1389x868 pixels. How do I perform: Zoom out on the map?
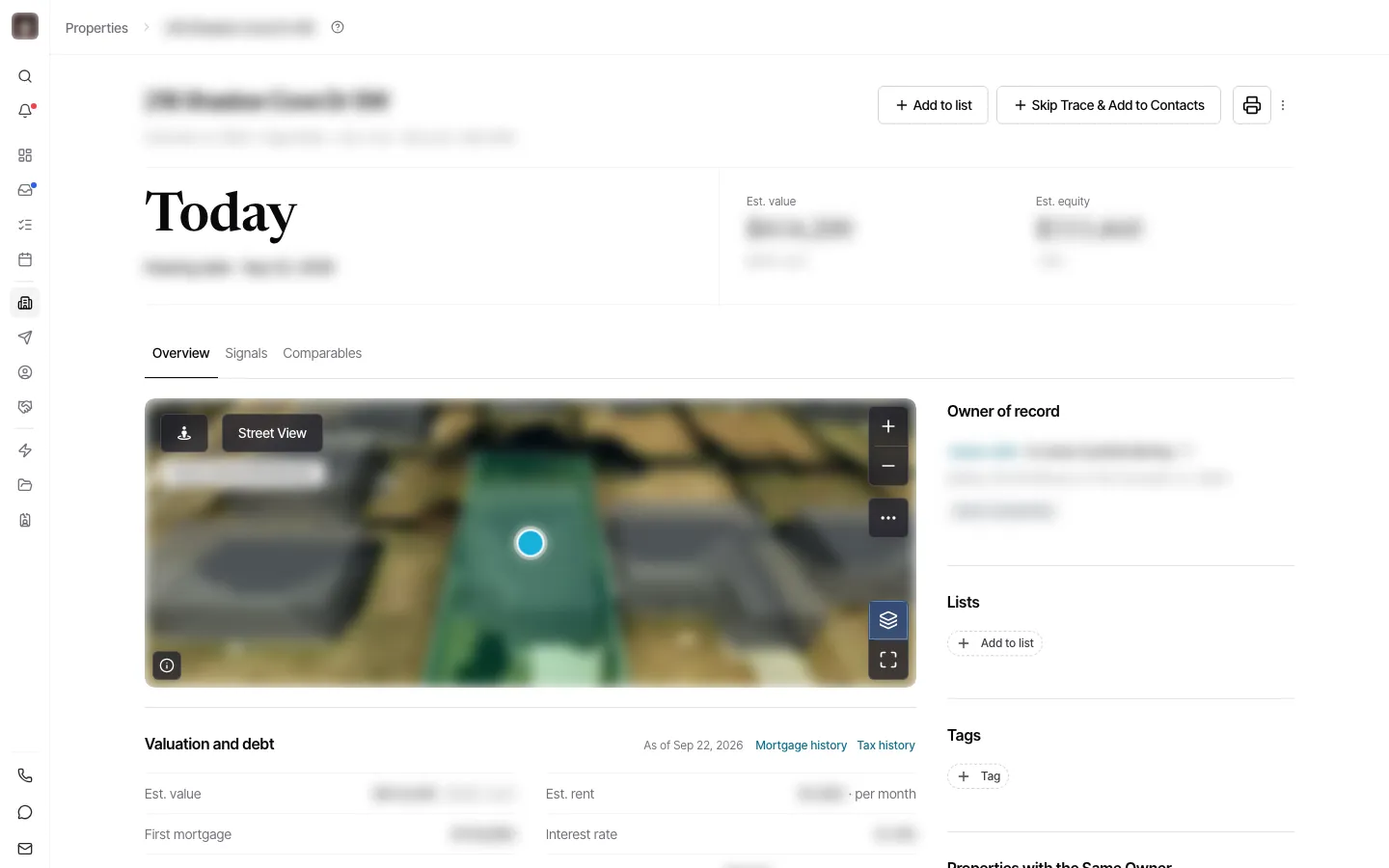(x=888, y=466)
